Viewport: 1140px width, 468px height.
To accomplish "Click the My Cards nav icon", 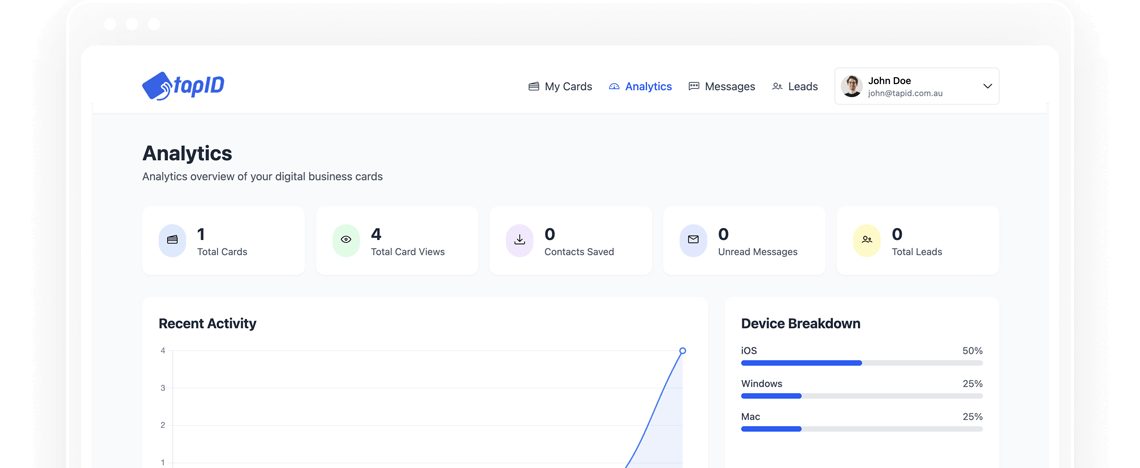I will click(x=534, y=86).
